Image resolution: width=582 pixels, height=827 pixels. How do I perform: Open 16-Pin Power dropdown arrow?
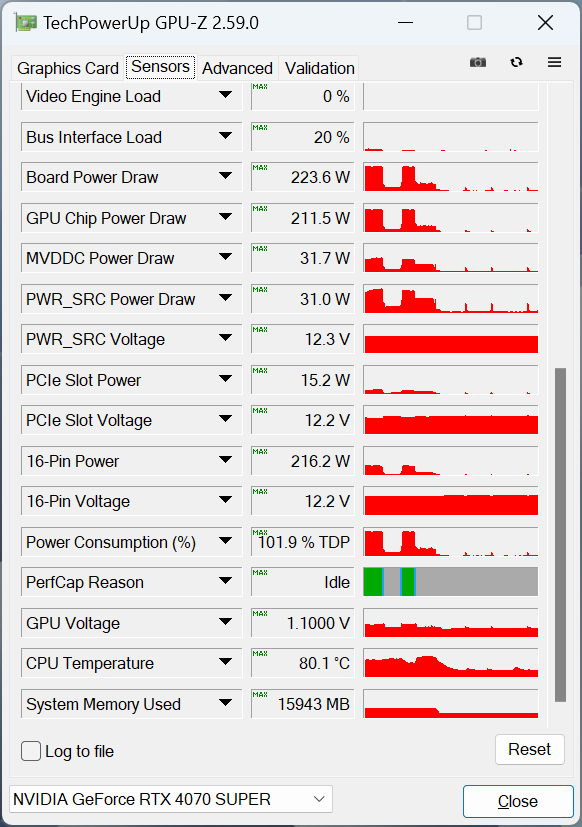pyautogui.click(x=225, y=459)
